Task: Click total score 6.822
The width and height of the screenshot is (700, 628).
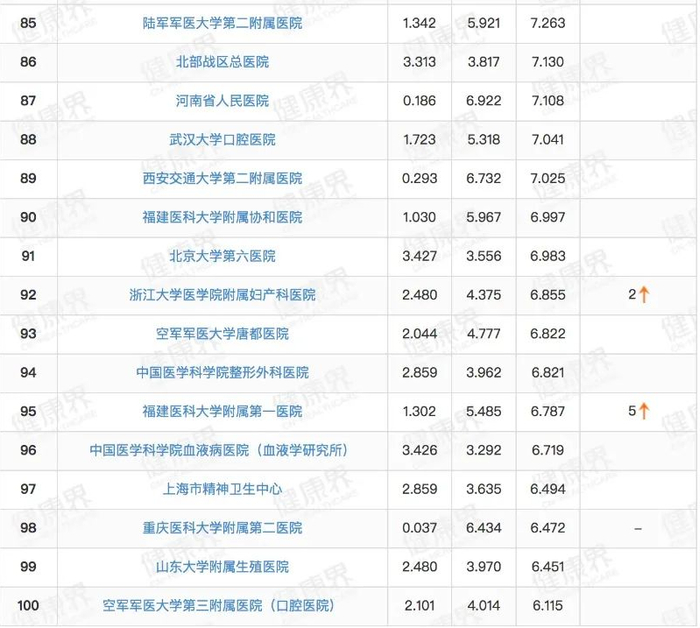Action: coord(548,333)
